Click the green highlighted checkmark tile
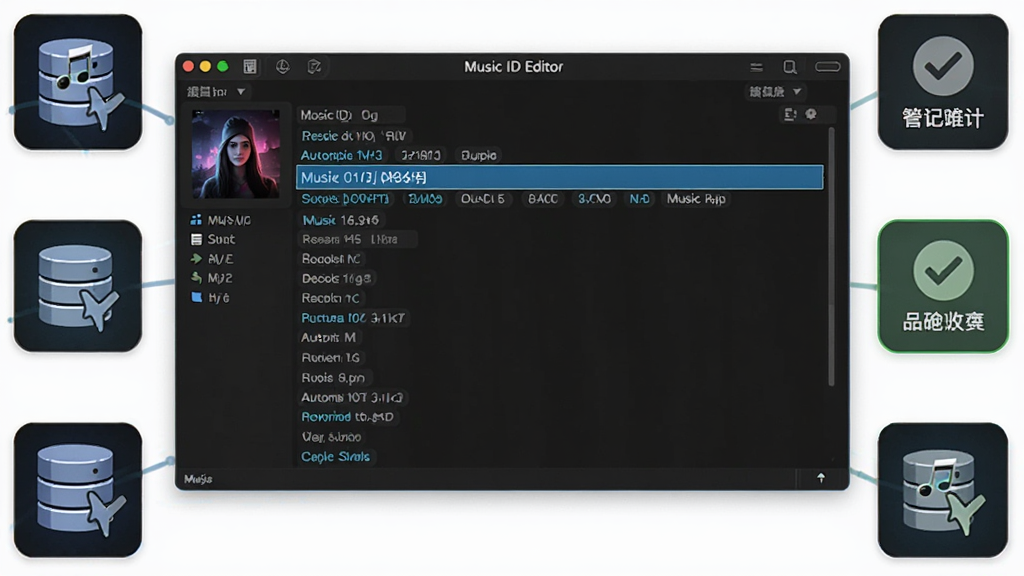Viewport: 1024px width, 576px height. pos(943,286)
